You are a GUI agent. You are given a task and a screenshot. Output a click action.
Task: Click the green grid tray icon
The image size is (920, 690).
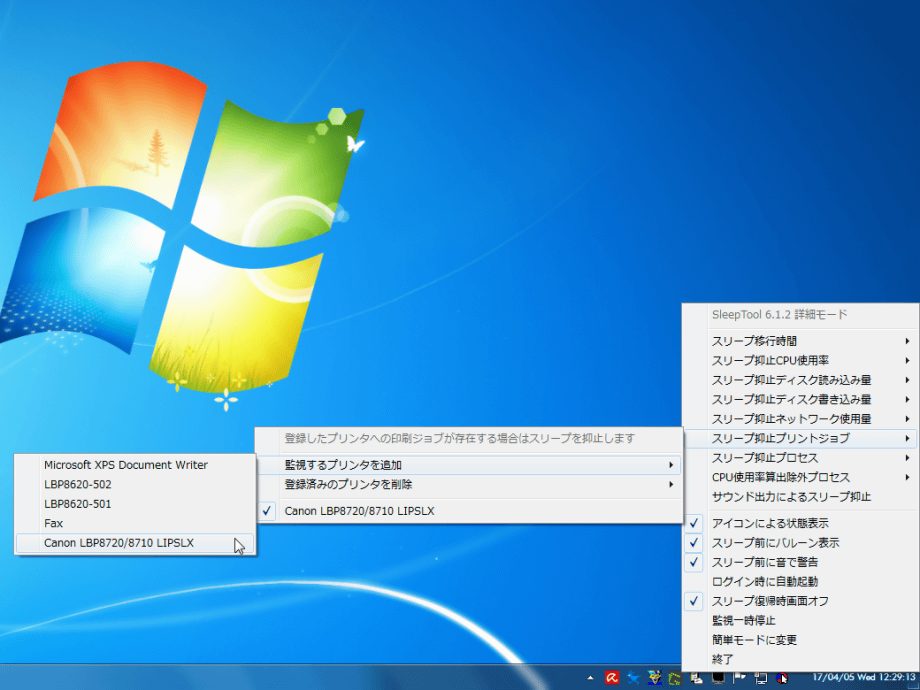pos(675,678)
